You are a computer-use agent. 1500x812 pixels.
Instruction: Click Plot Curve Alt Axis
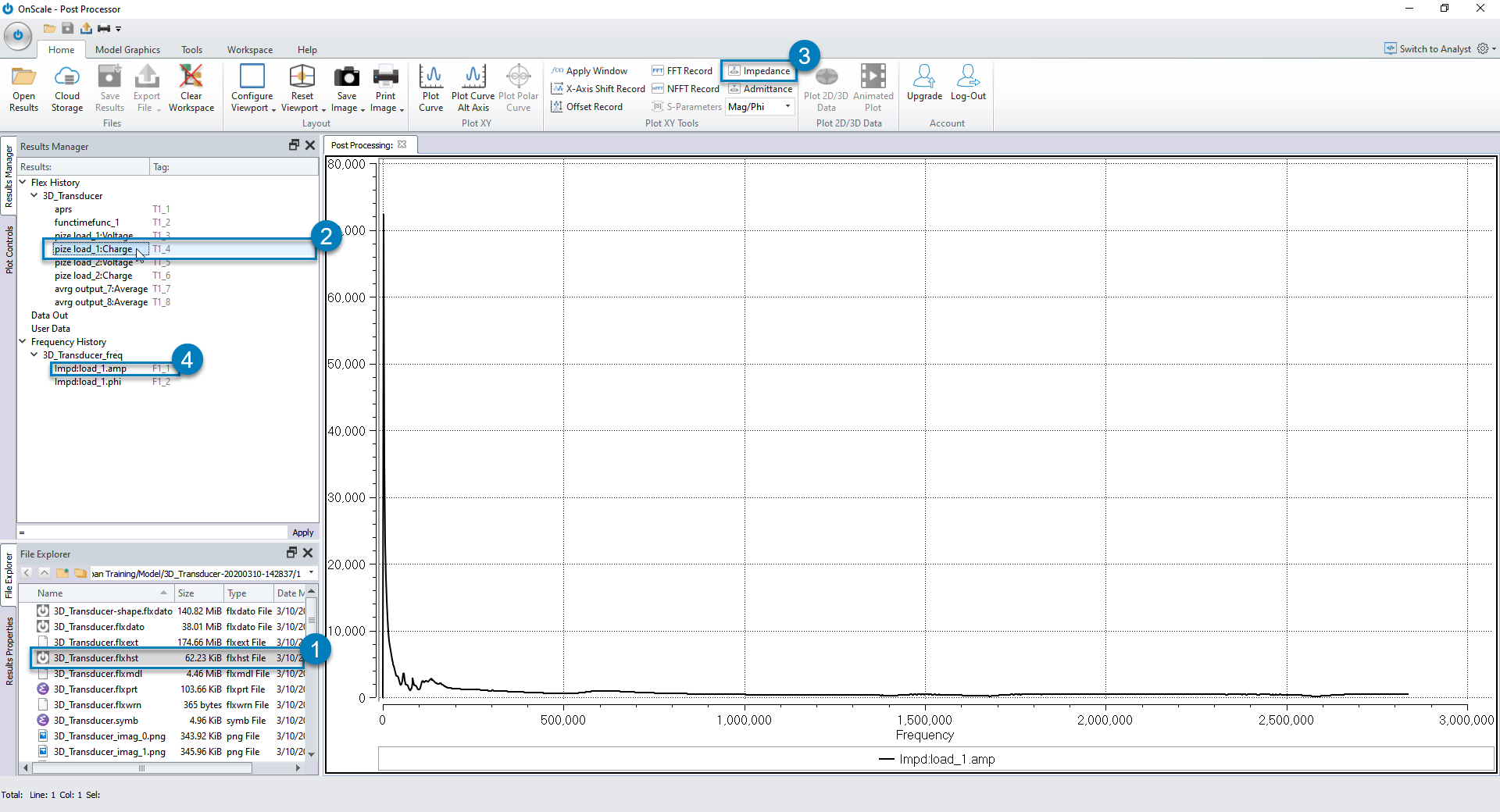point(473,88)
